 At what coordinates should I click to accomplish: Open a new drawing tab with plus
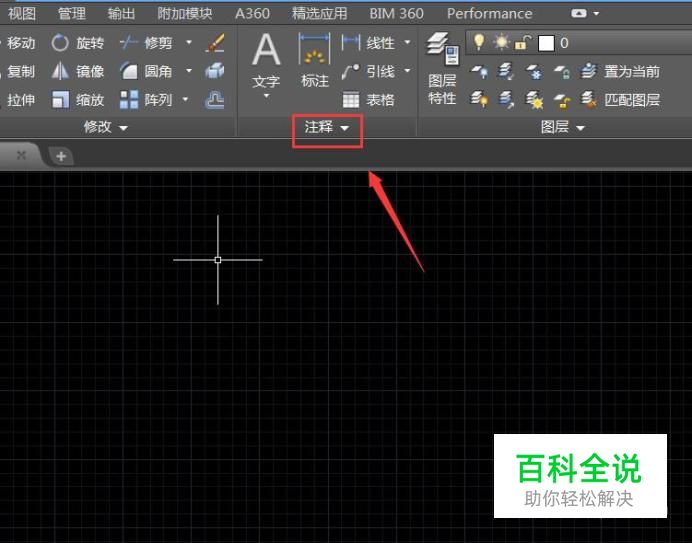[x=61, y=156]
